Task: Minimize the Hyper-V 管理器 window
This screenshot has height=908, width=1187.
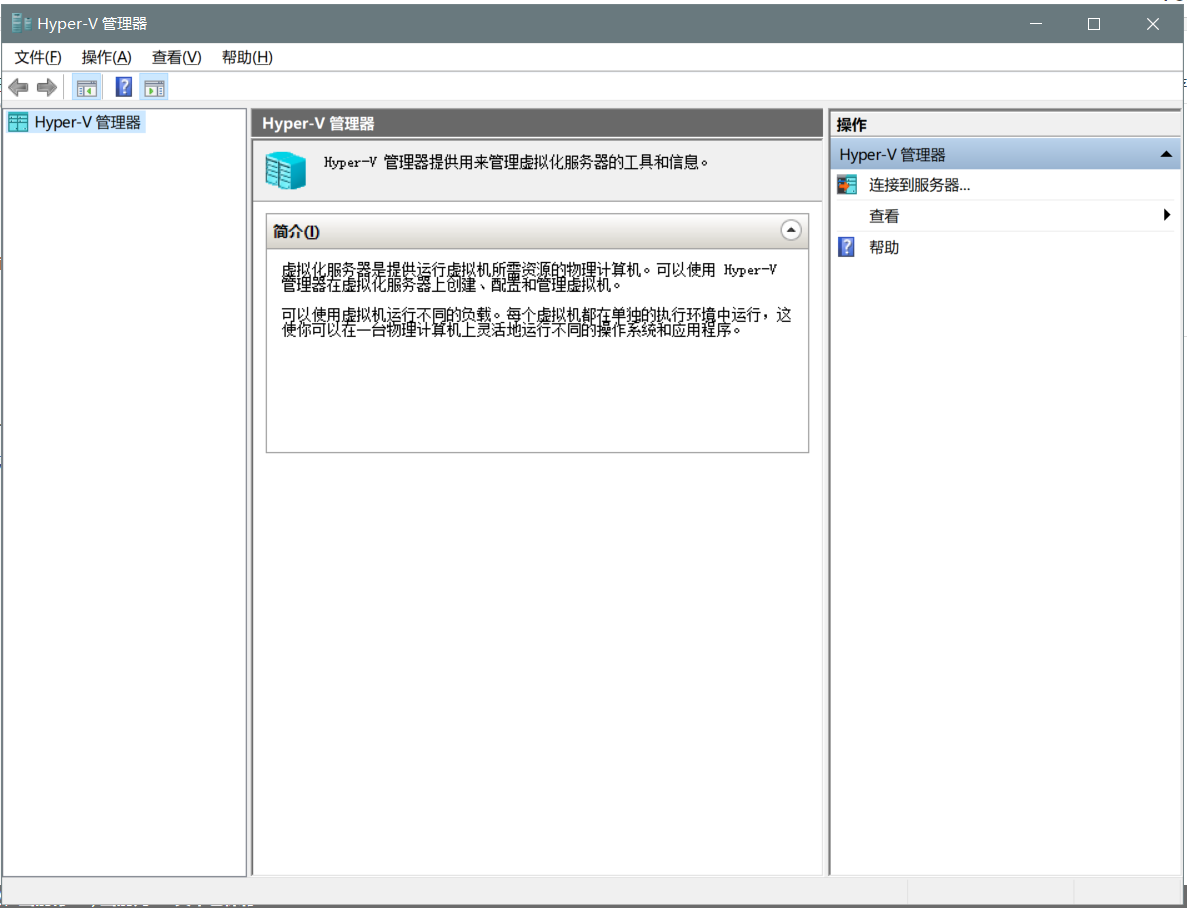Action: click(1036, 24)
